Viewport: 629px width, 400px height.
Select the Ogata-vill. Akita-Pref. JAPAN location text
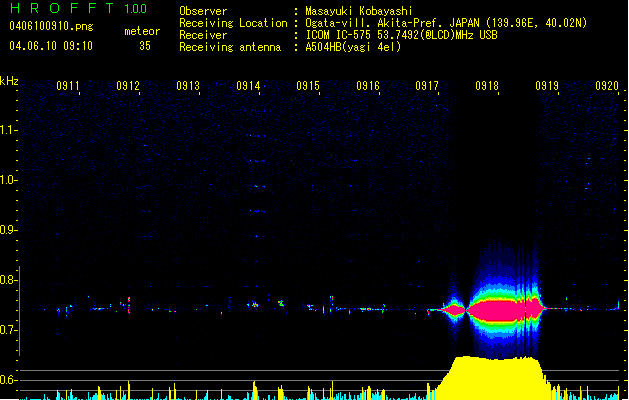446,23
